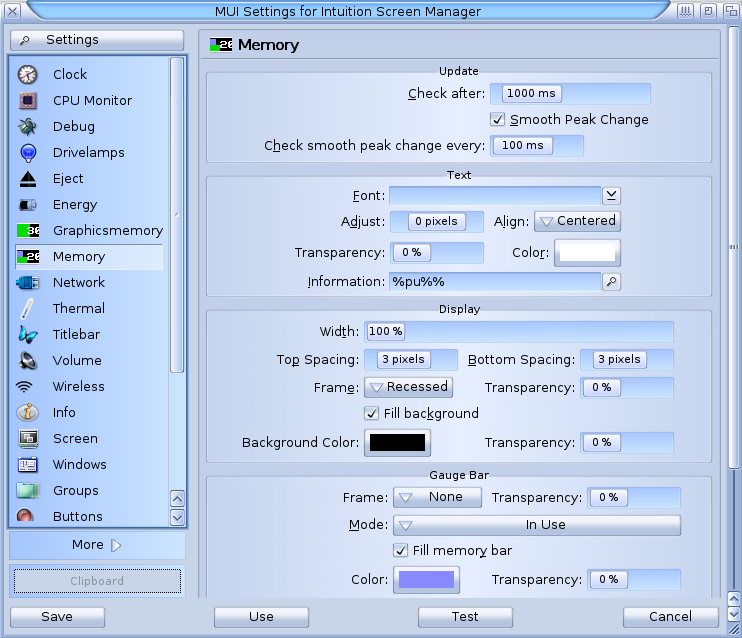The image size is (742, 638).
Task: Click the Eject triangle icon
Action: (x=28, y=178)
